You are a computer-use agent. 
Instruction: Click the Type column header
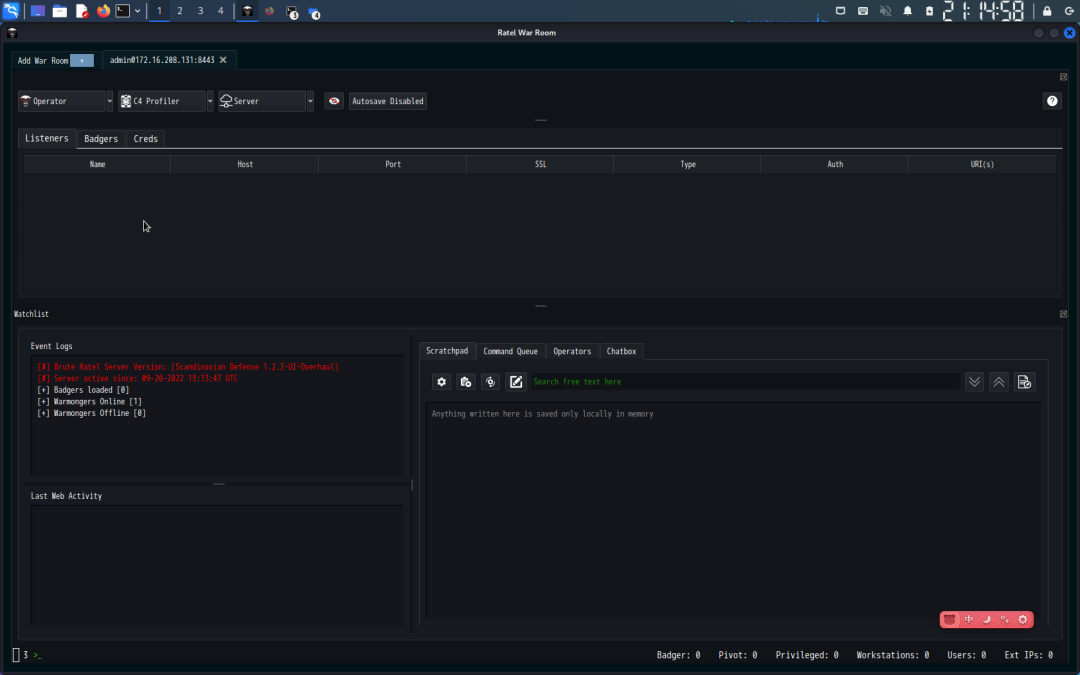tap(687, 164)
